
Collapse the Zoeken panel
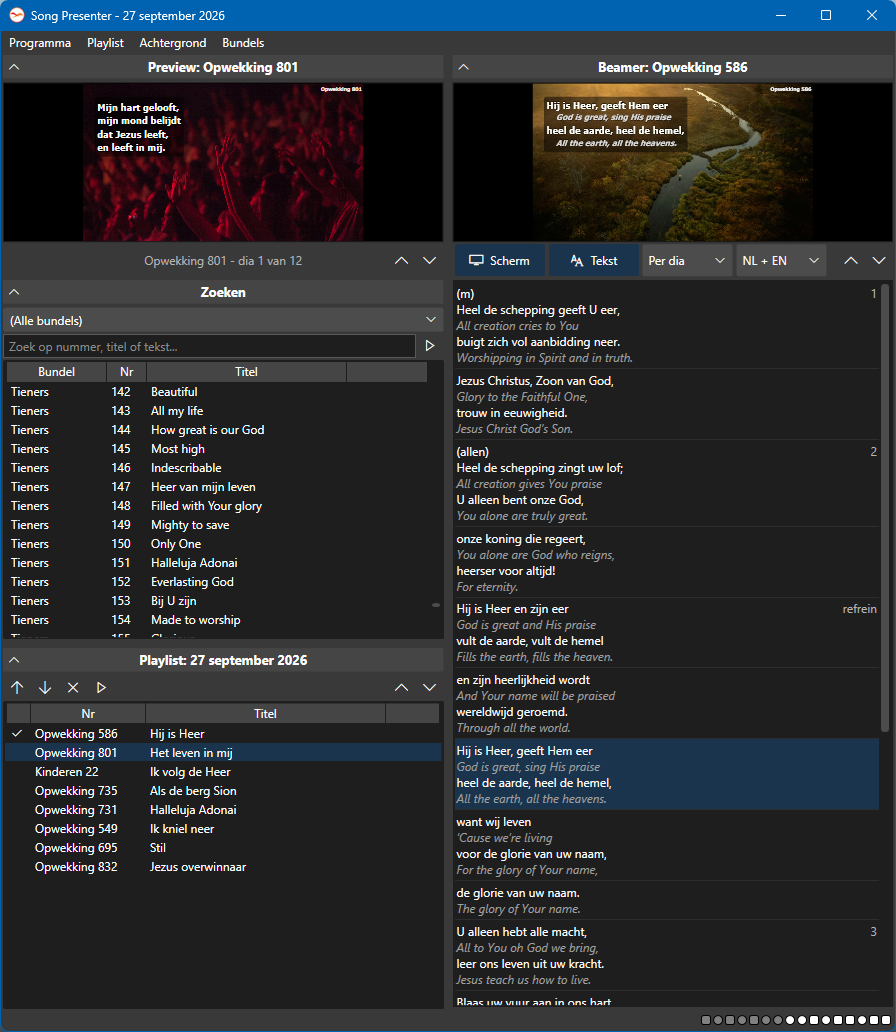[x=14, y=292]
